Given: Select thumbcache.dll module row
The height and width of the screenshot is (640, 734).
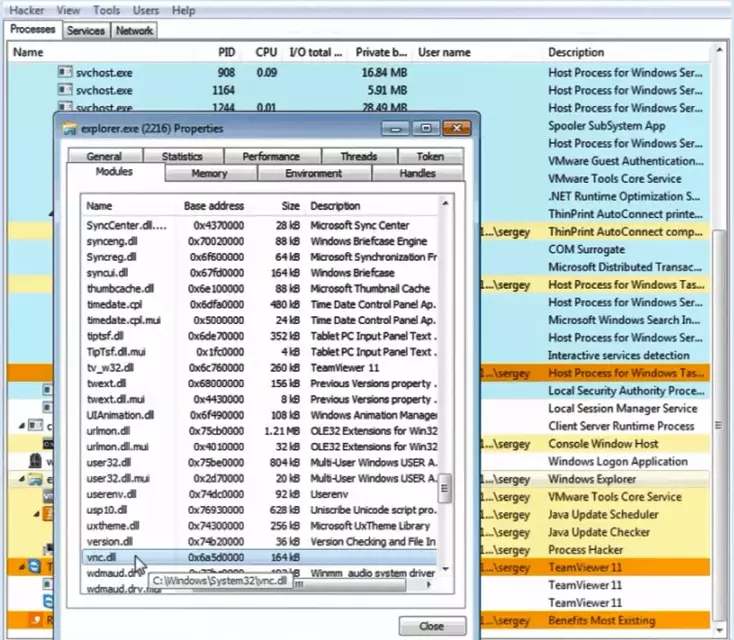Looking at the screenshot, I should (x=259, y=289).
